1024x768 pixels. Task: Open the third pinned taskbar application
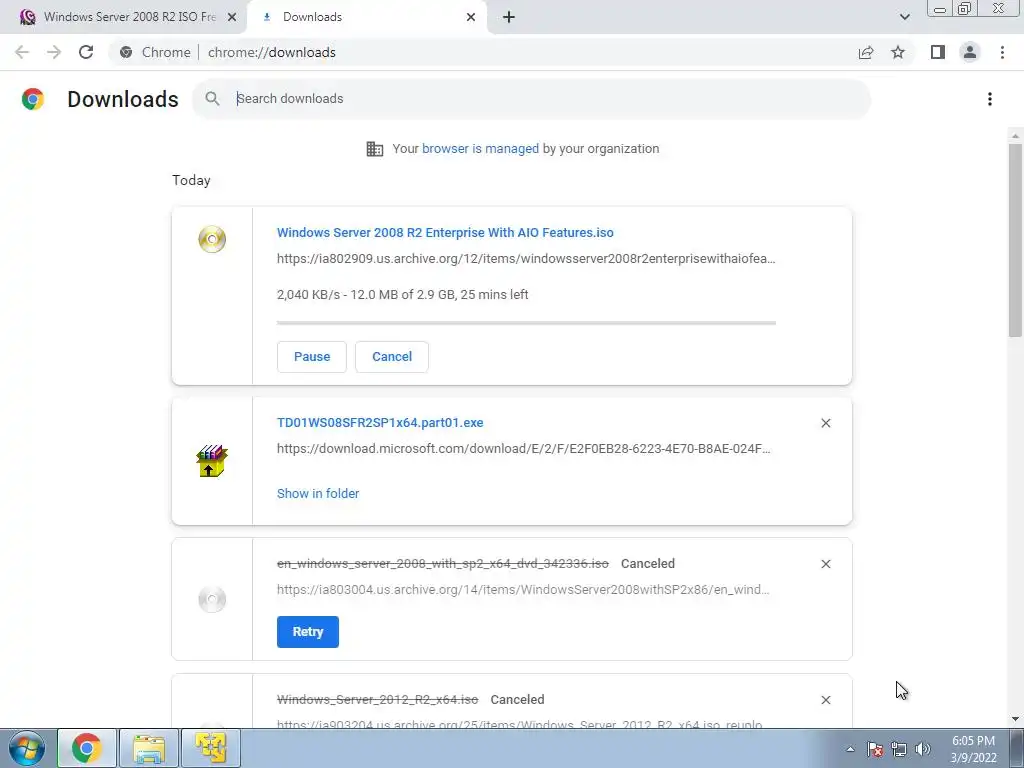210,748
